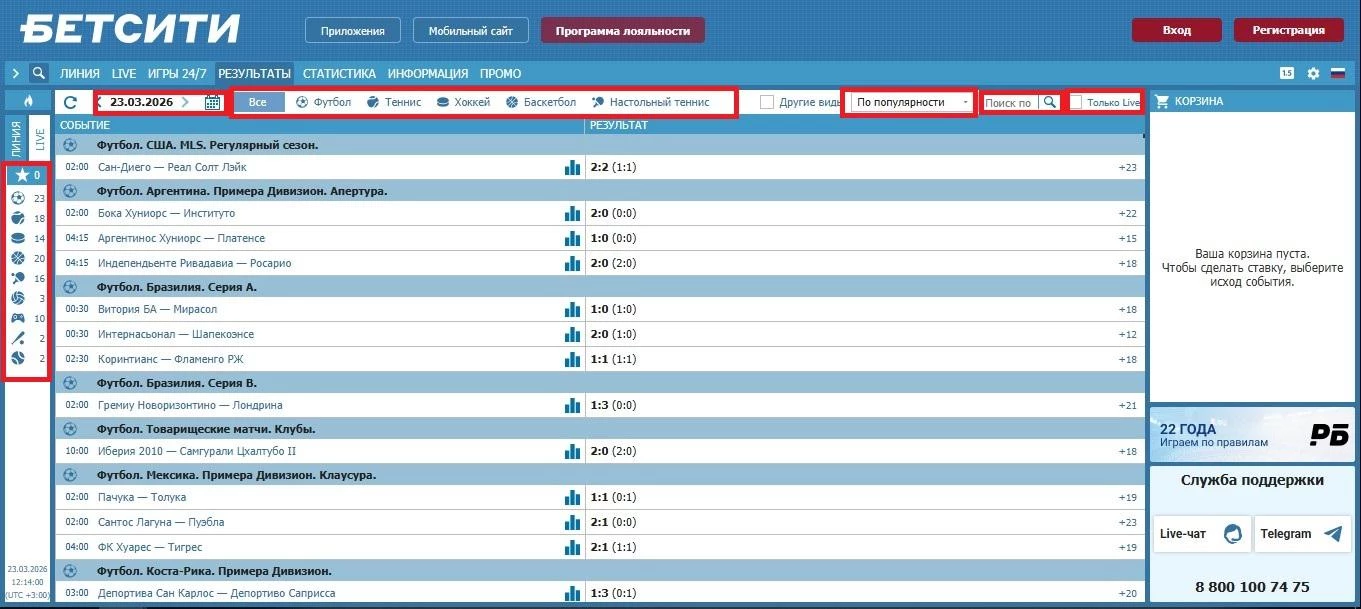Expand the panel with the top-left chevron
The image size is (1361, 609).
[16, 73]
